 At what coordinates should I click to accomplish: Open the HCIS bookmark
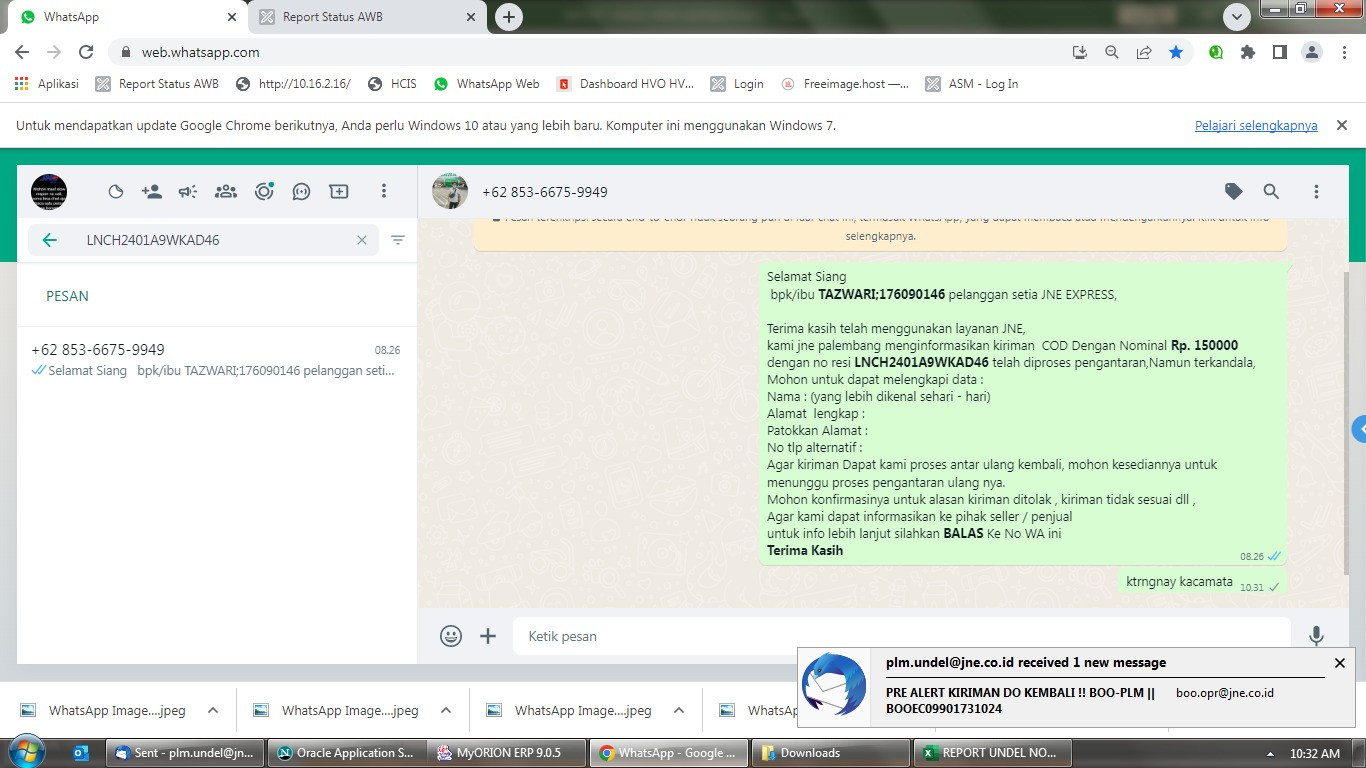[x=392, y=84]
